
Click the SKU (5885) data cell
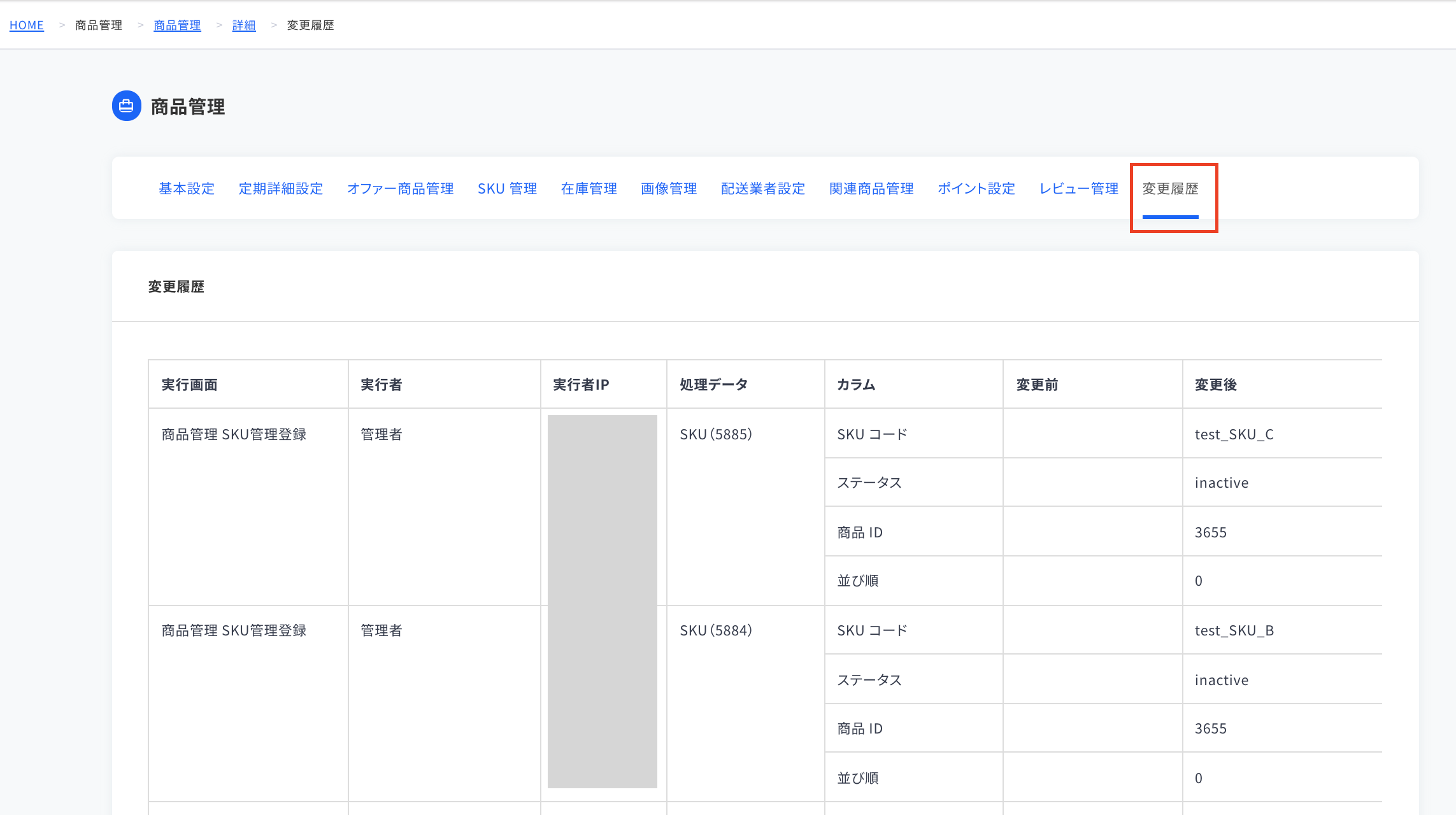coord(746,507)
